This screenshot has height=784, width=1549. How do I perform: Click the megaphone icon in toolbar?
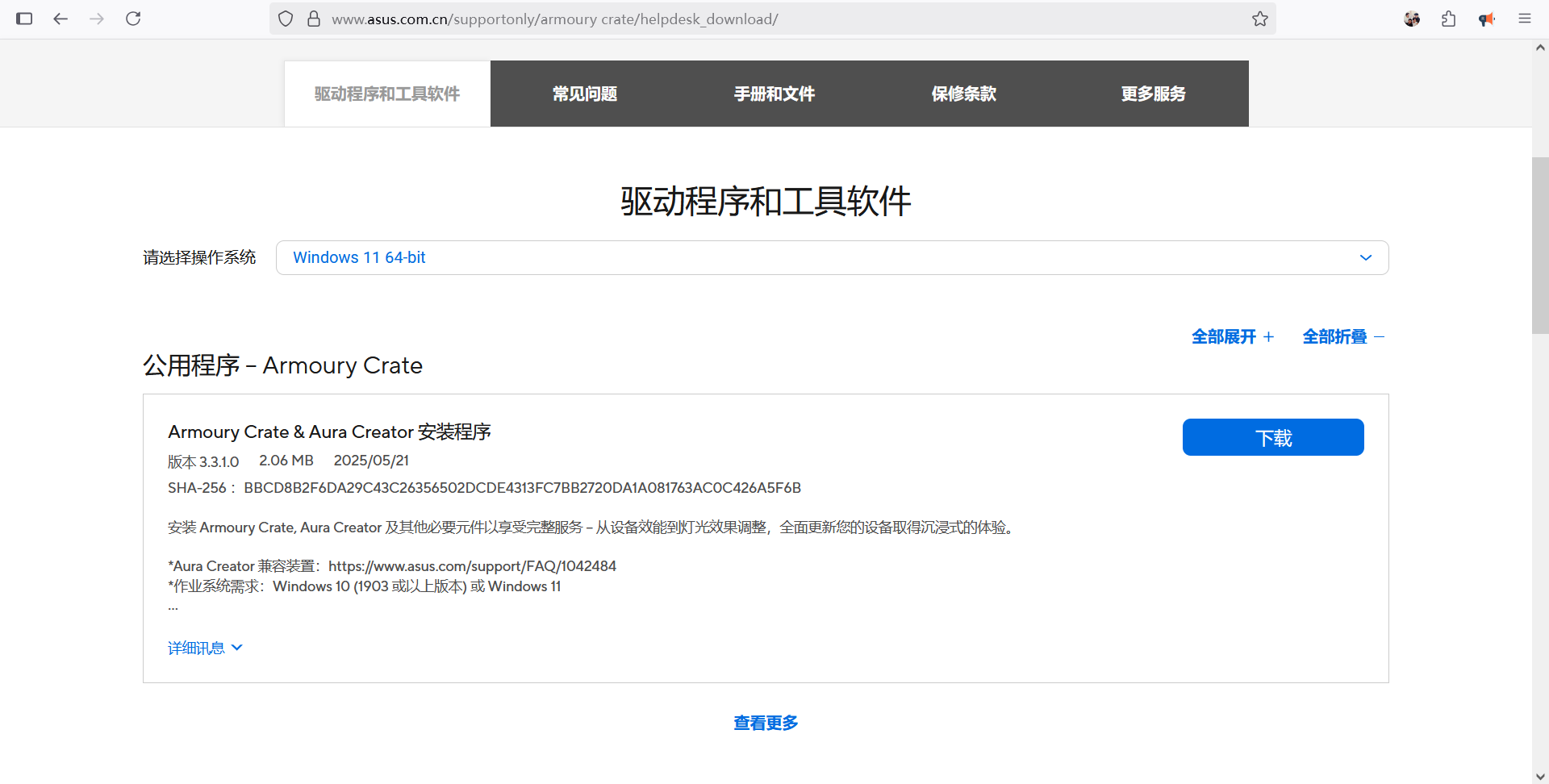click(1487, 19)
